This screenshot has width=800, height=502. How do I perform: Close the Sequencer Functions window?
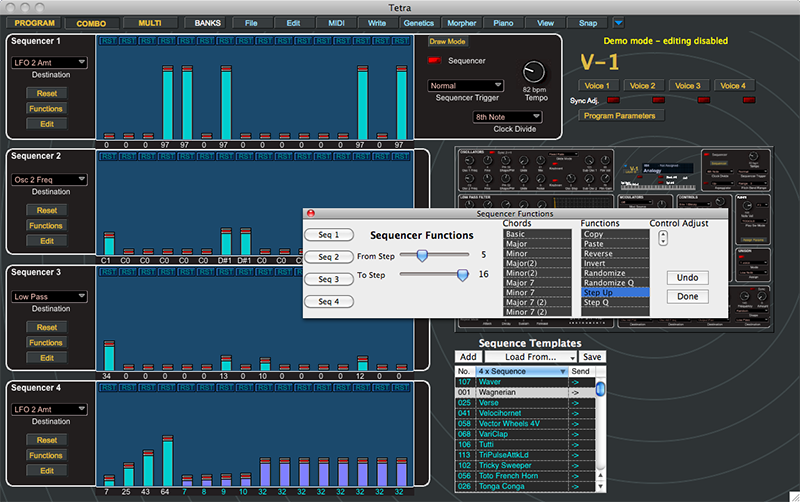click(x=310, y=214)
